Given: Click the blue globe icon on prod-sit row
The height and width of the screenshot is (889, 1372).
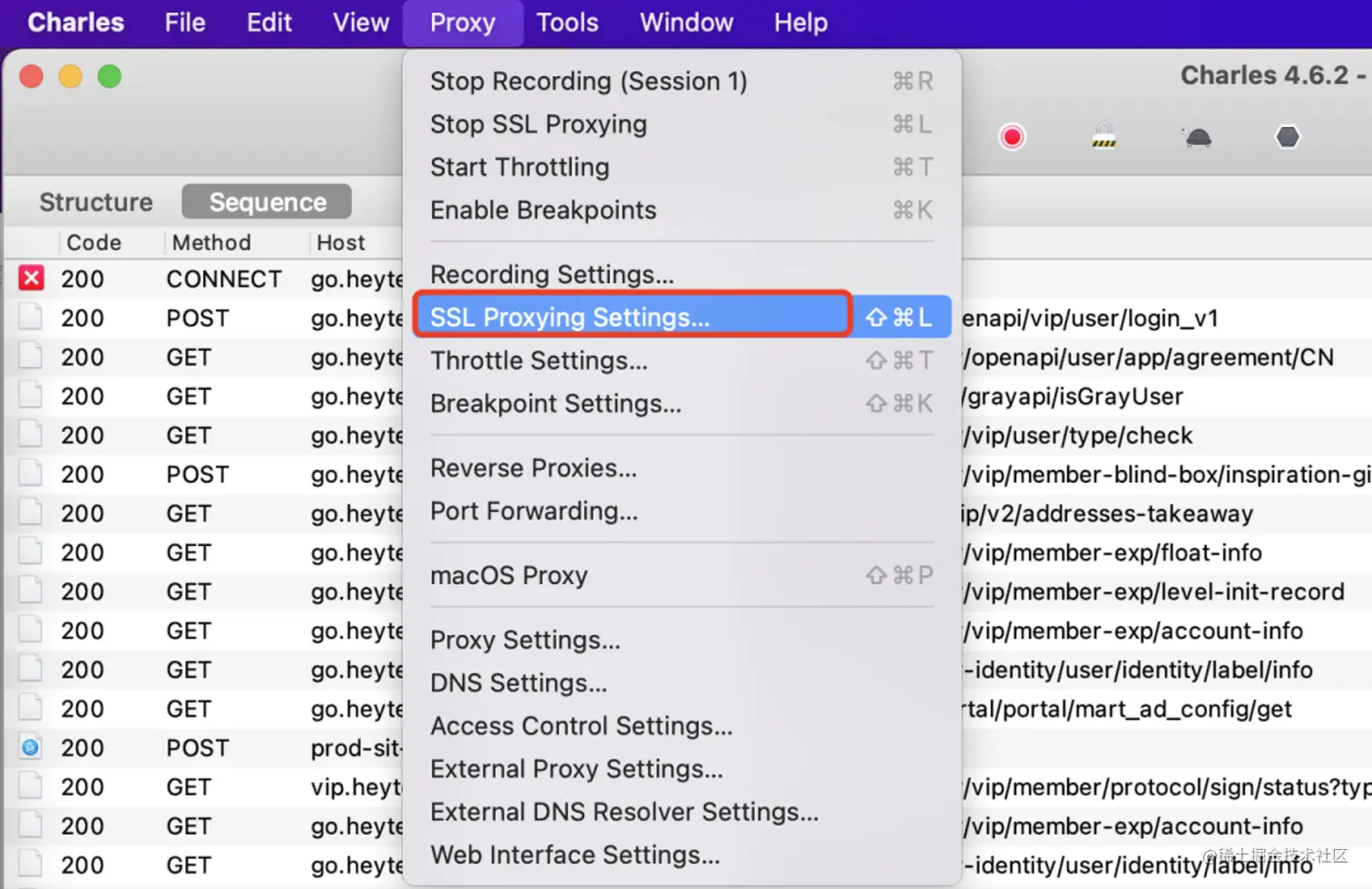Looking at the screenshot, I should click(x=31, y=747).
